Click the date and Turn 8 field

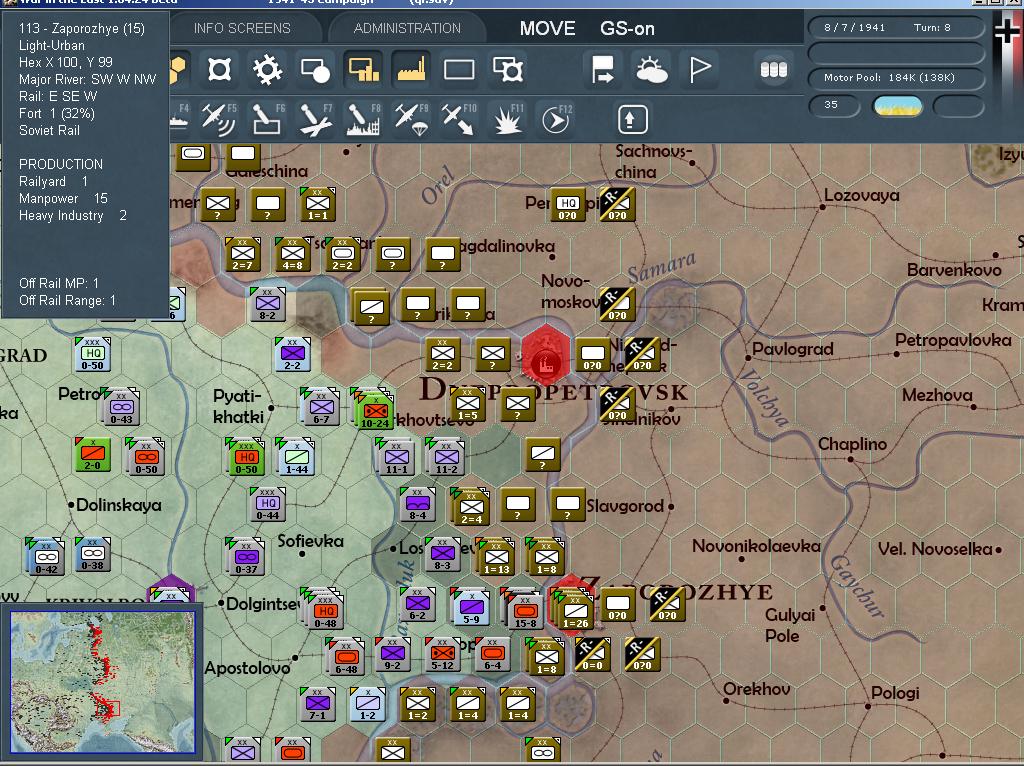click(x=896, y=27)
